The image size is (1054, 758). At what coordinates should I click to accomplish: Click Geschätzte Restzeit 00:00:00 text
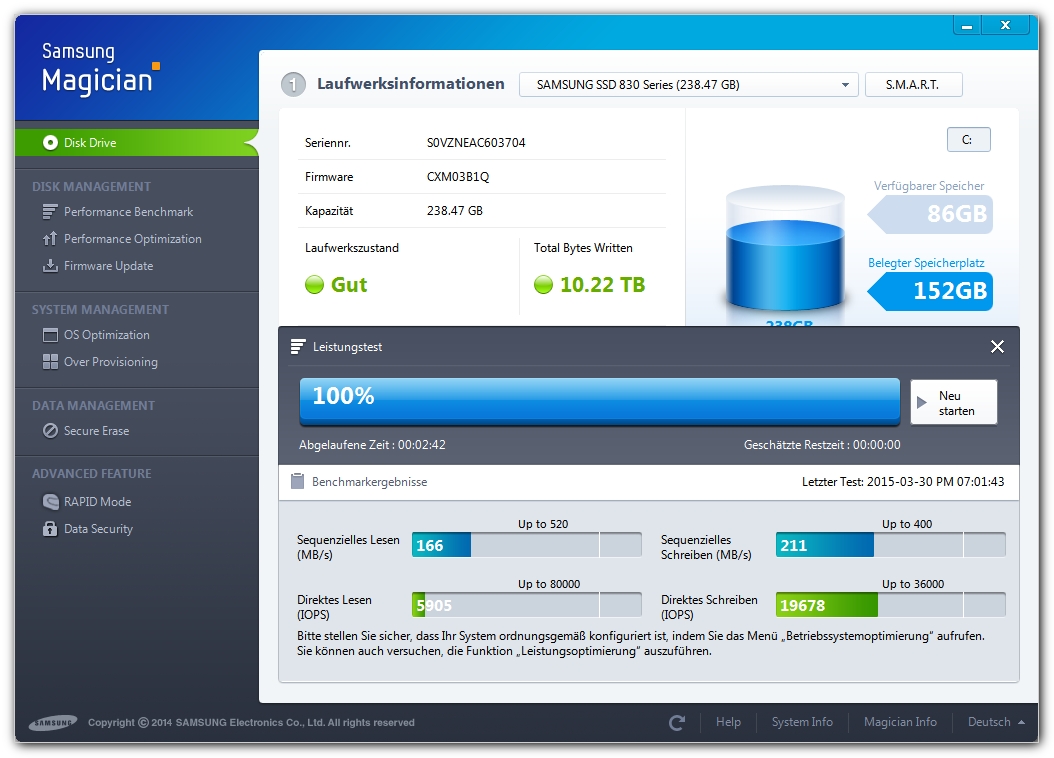point(822,445)
